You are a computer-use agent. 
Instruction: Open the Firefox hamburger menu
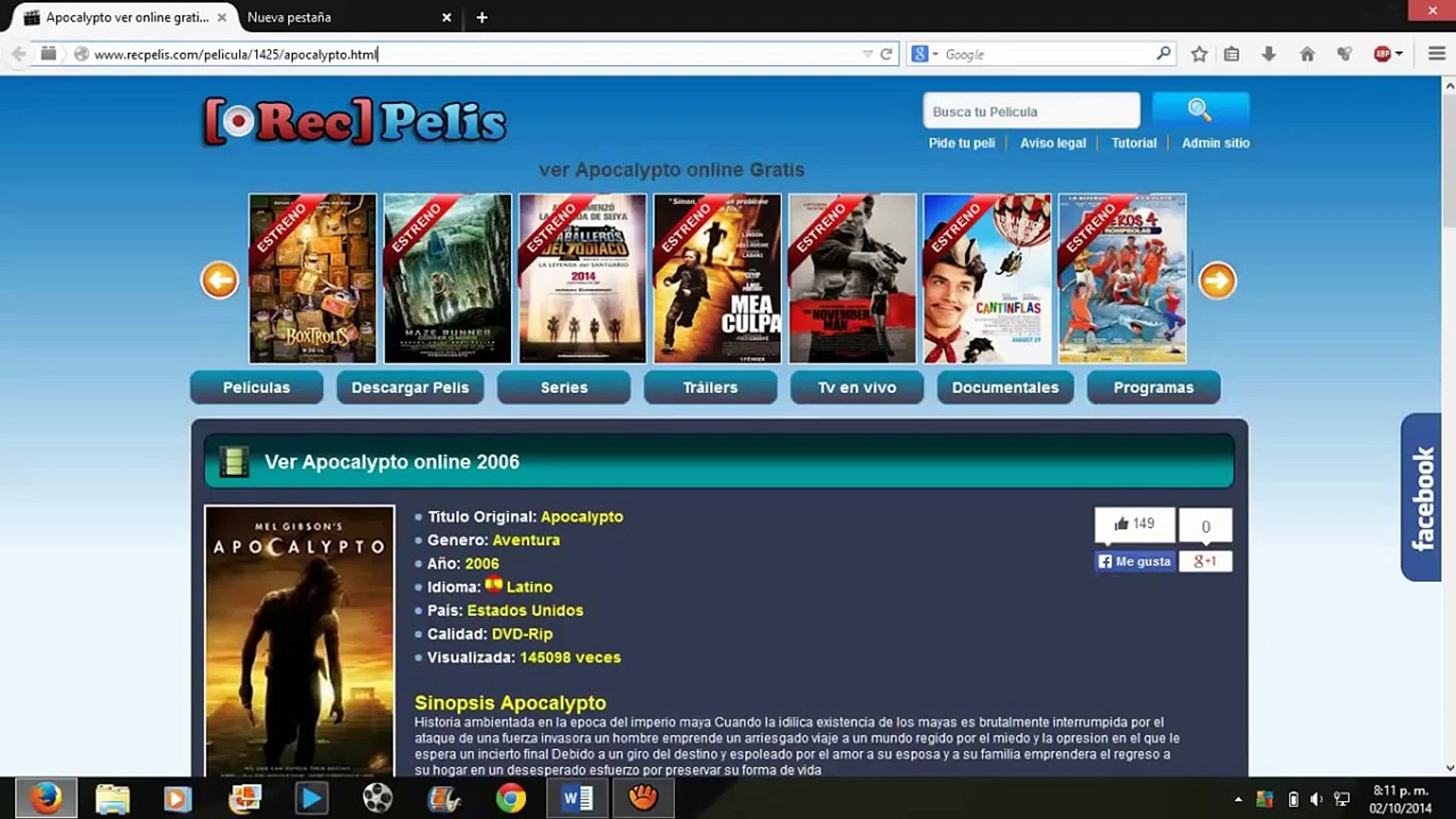click(1436, 54)
